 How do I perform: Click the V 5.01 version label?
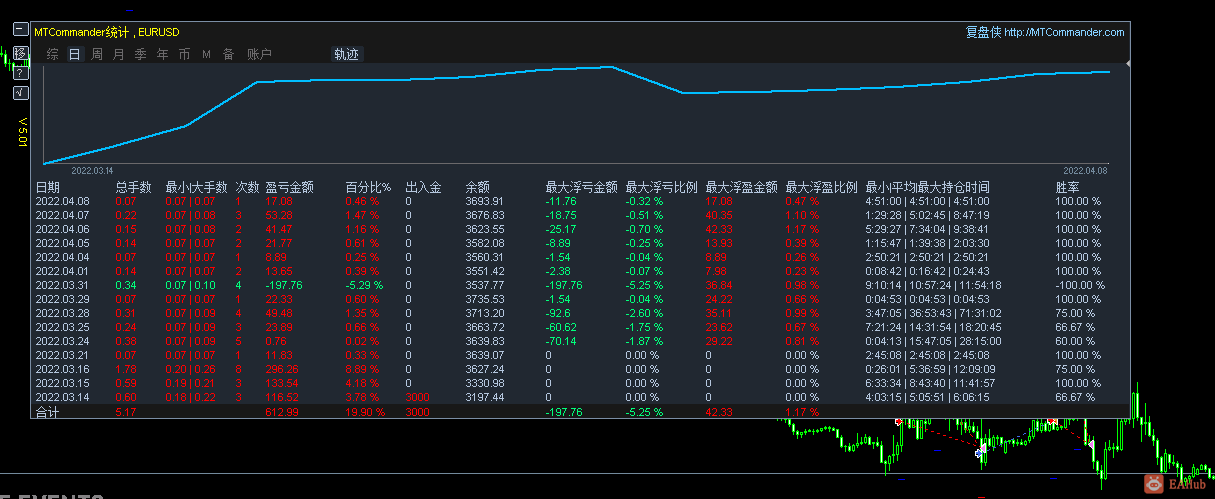click(x=22, y=132)
